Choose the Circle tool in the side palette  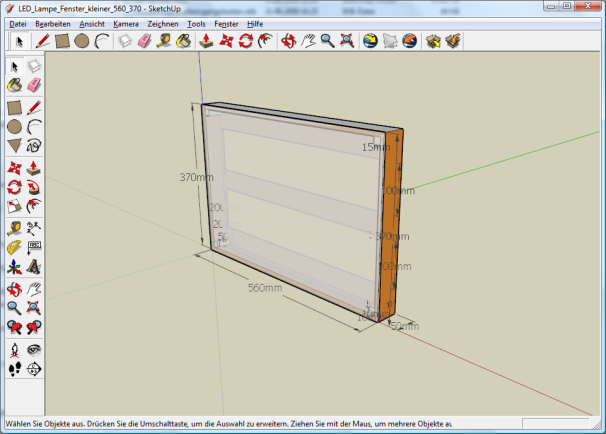[x=15, y=127]
